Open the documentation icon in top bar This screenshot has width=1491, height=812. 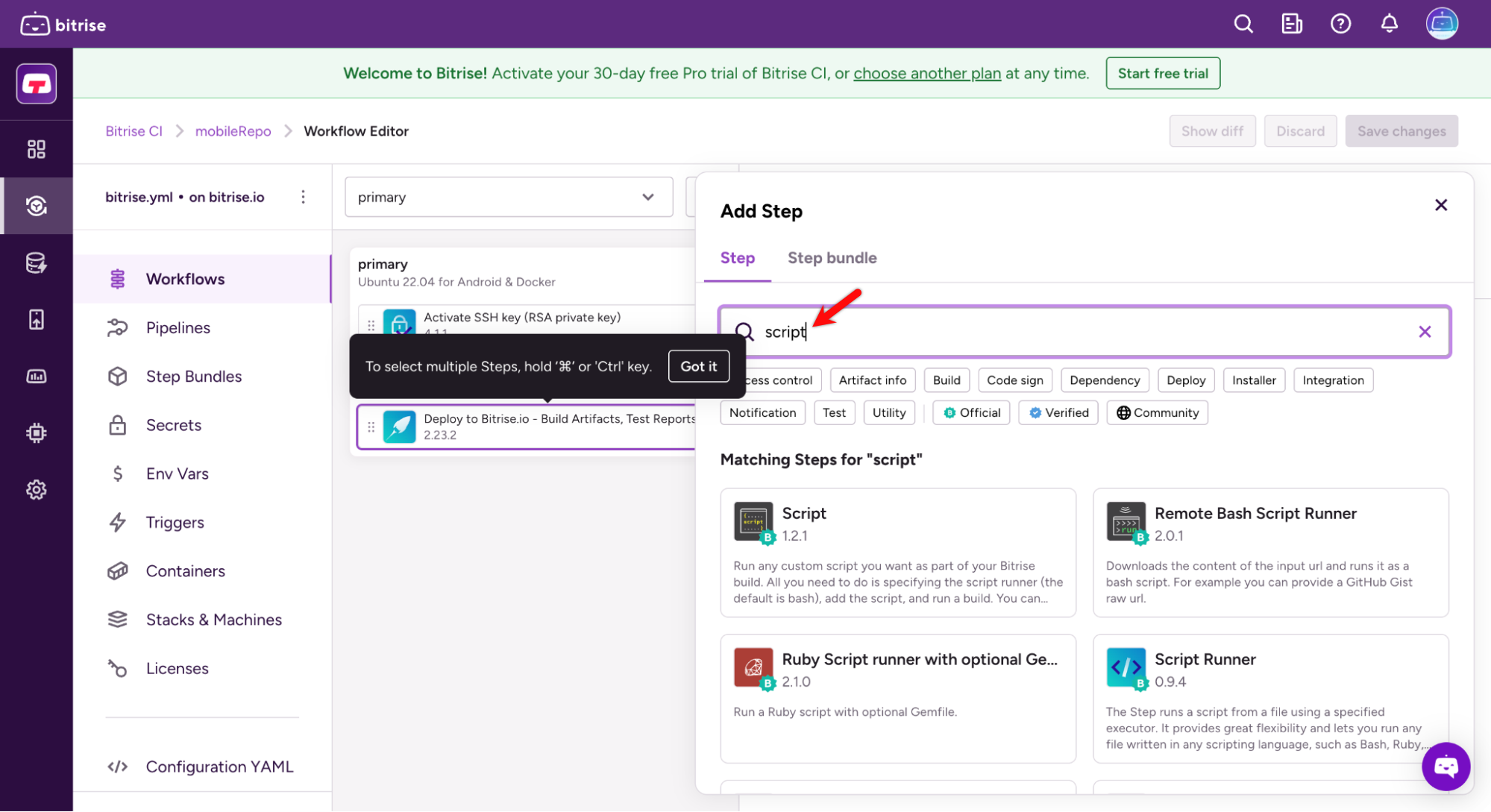(1292, 25)
